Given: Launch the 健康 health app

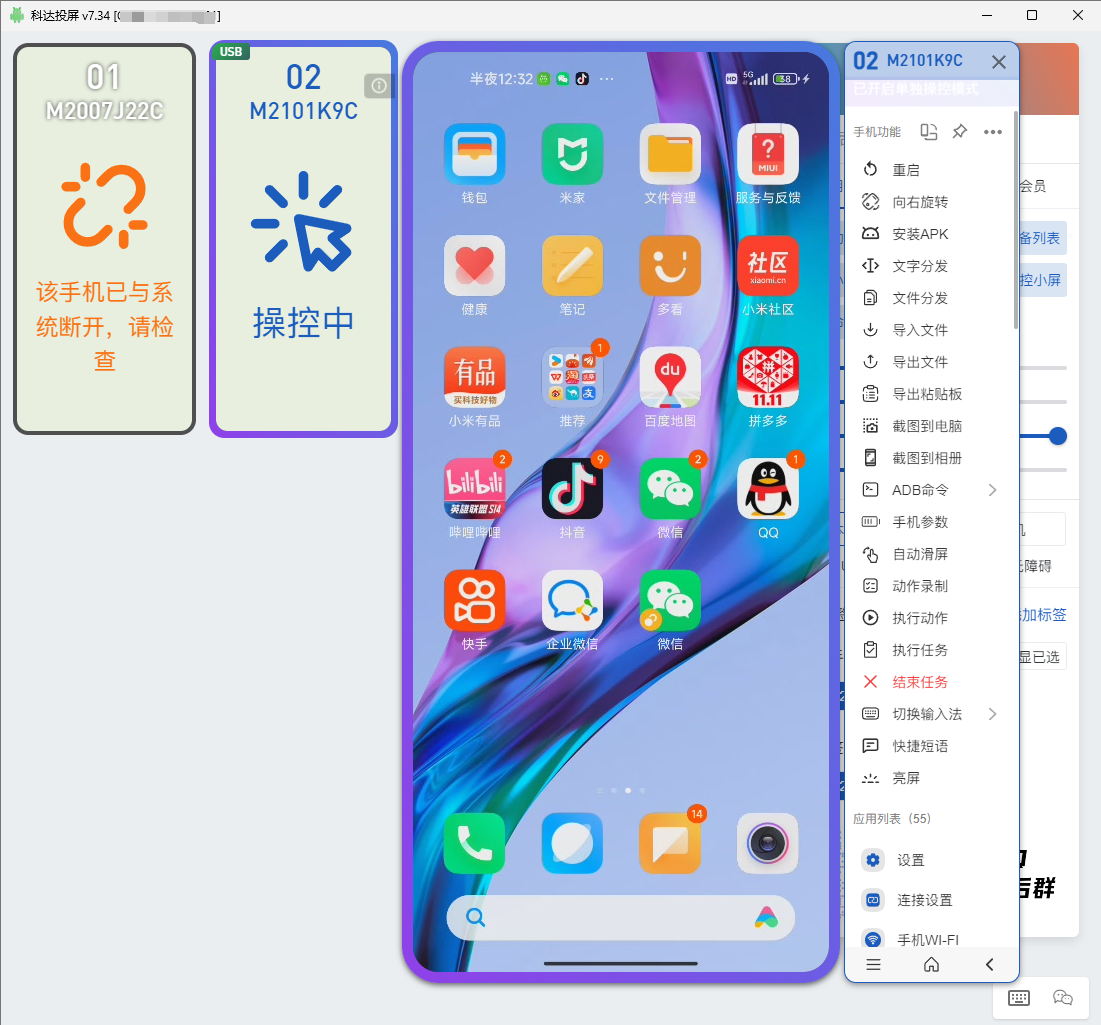Looking at the screenshot, I should [x=475, y=266].
